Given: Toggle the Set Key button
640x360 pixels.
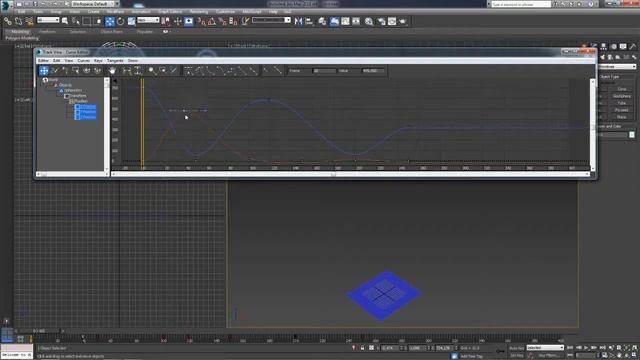Looking at the screenshot, I should (x=516, y=356).
